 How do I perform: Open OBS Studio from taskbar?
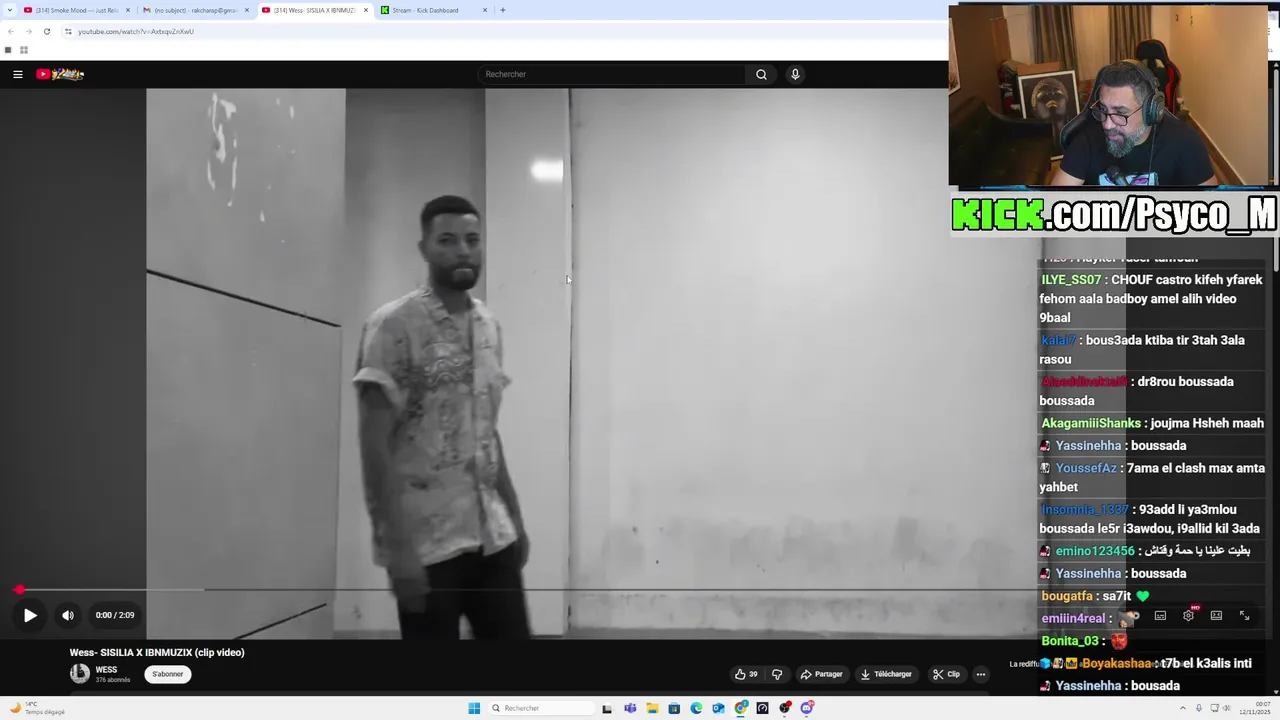(x=785, y=708)
